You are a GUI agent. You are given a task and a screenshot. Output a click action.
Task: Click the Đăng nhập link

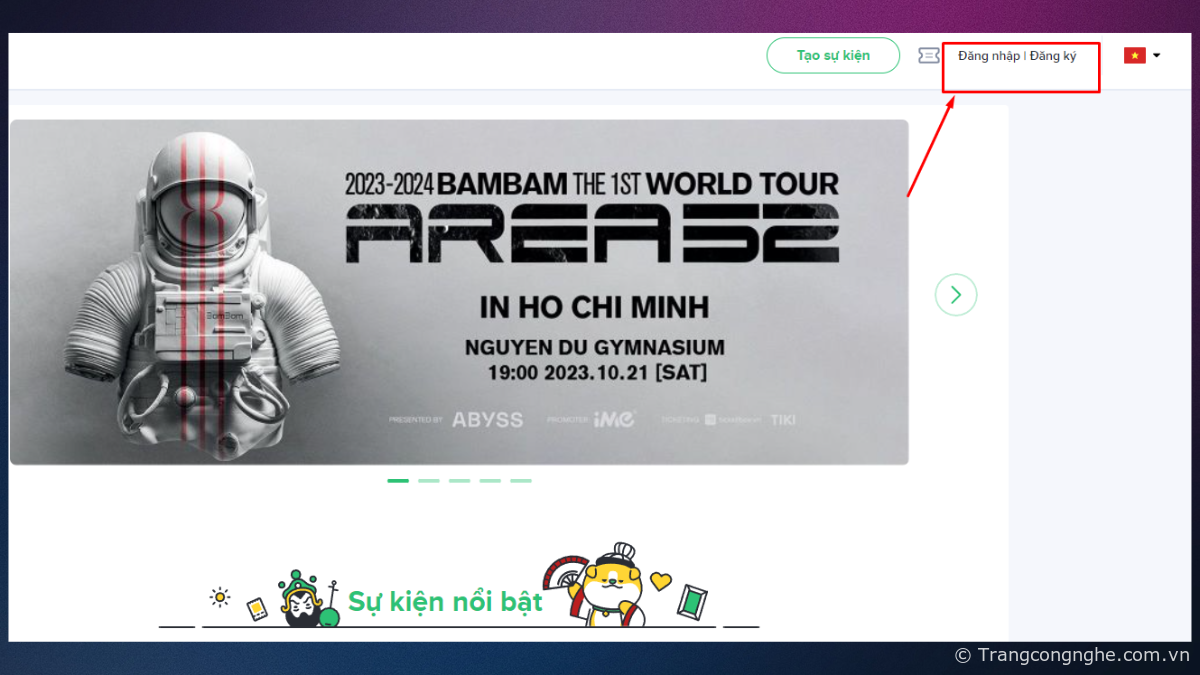click(x=989, y=56)
